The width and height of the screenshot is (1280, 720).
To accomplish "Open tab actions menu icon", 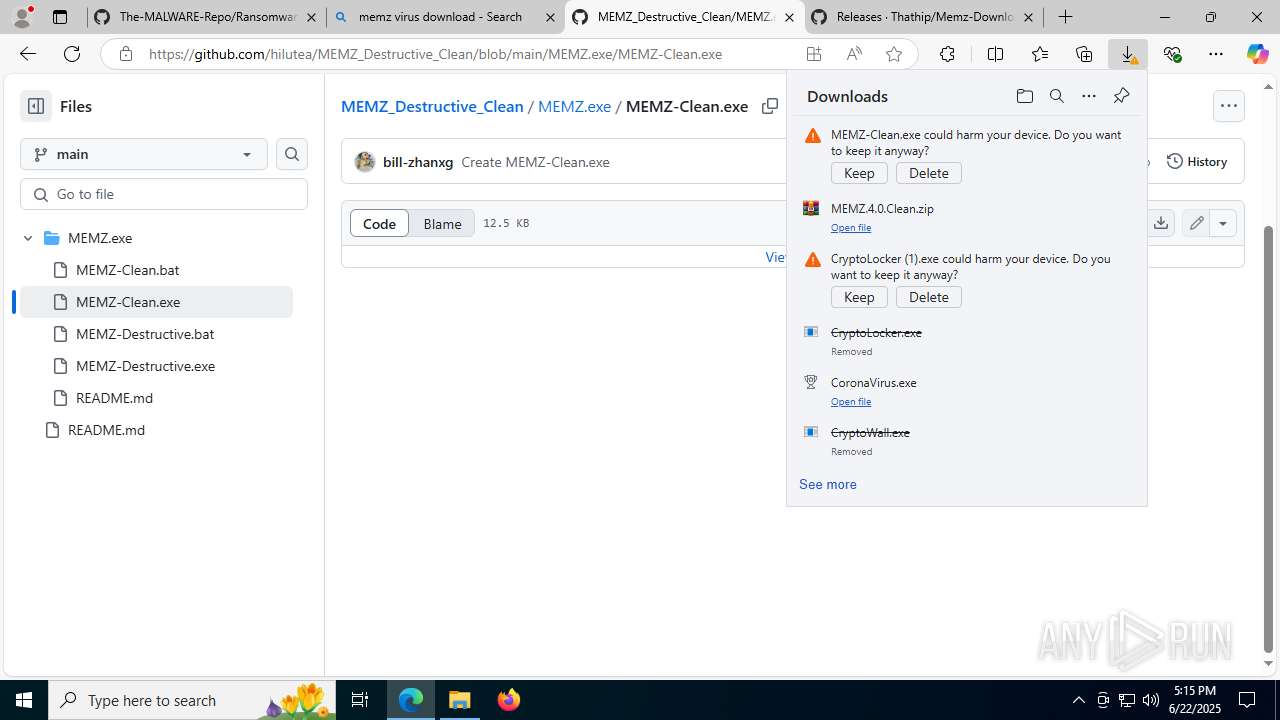I will (60, 17).
